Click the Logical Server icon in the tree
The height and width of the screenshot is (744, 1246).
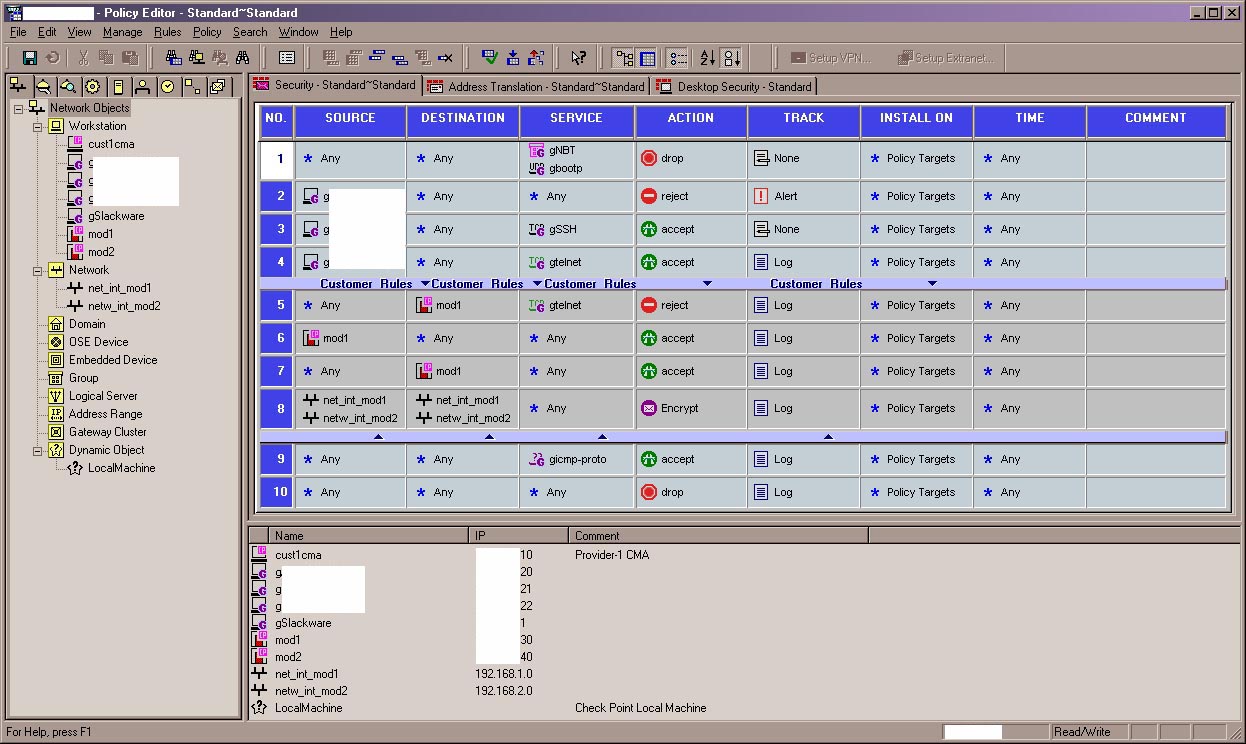pos(56,396)
